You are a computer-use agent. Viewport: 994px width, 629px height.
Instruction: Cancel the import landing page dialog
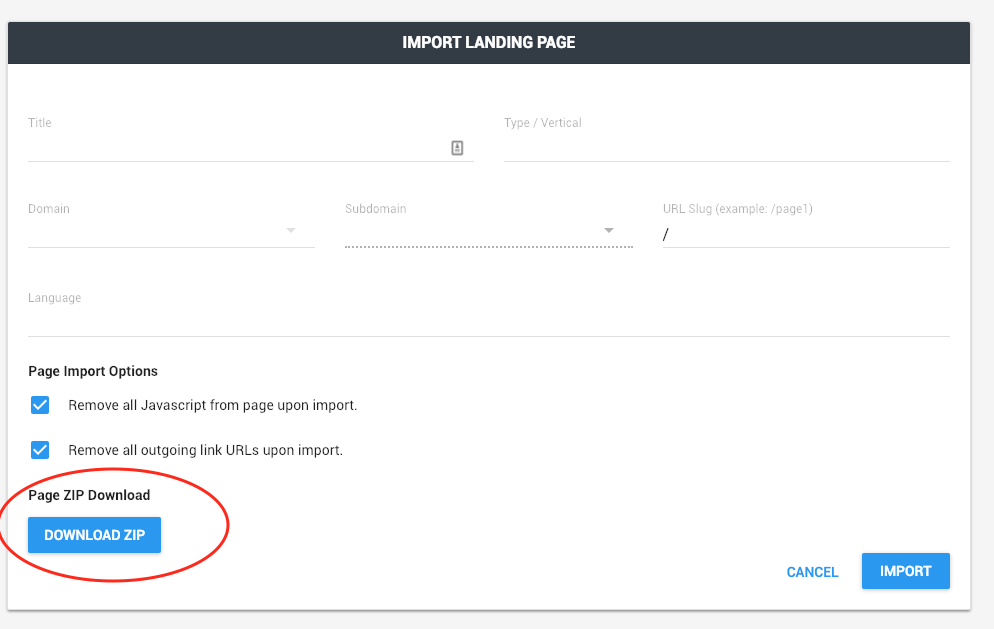[812, 572]
